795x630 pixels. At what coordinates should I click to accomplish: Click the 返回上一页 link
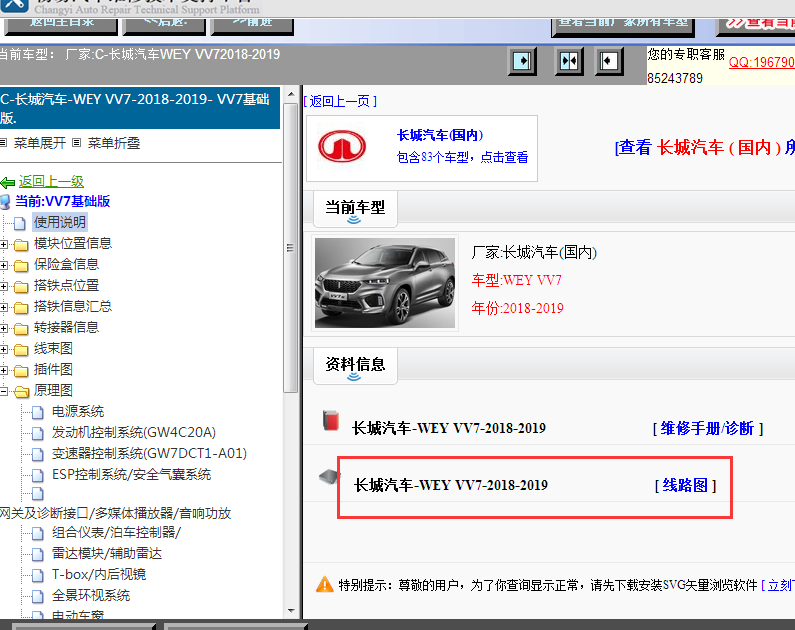[340, 101]
